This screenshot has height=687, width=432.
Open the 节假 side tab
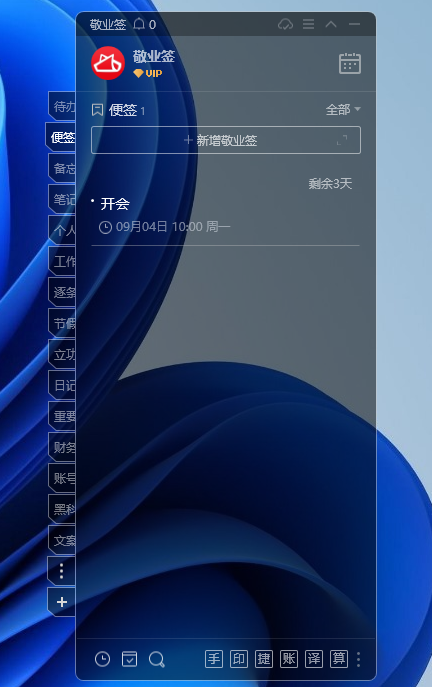[62, 323]
